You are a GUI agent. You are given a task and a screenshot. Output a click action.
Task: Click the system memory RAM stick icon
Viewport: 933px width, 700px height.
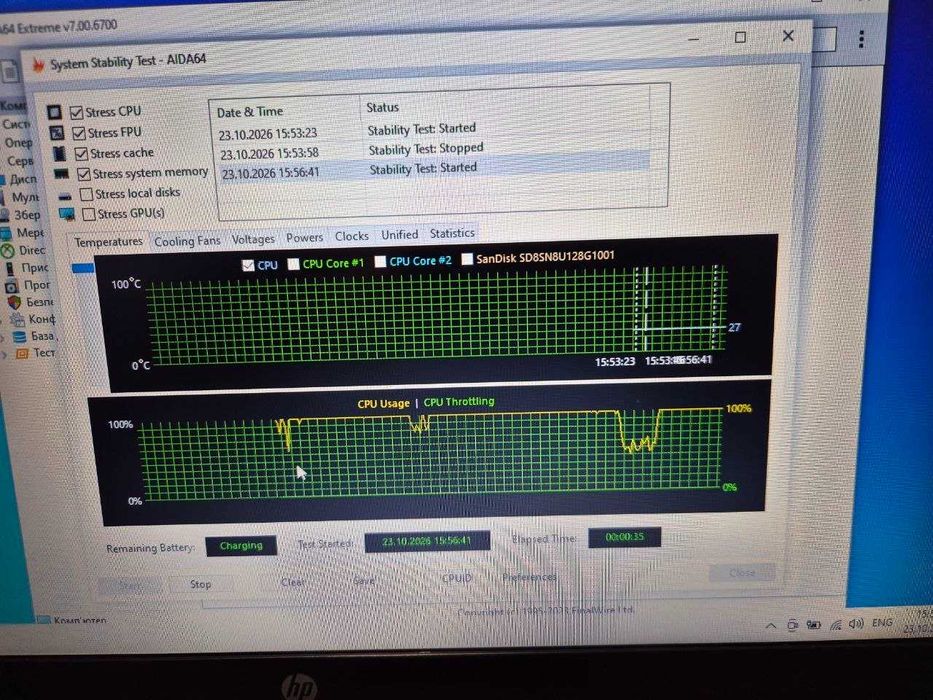click(61, 174)
